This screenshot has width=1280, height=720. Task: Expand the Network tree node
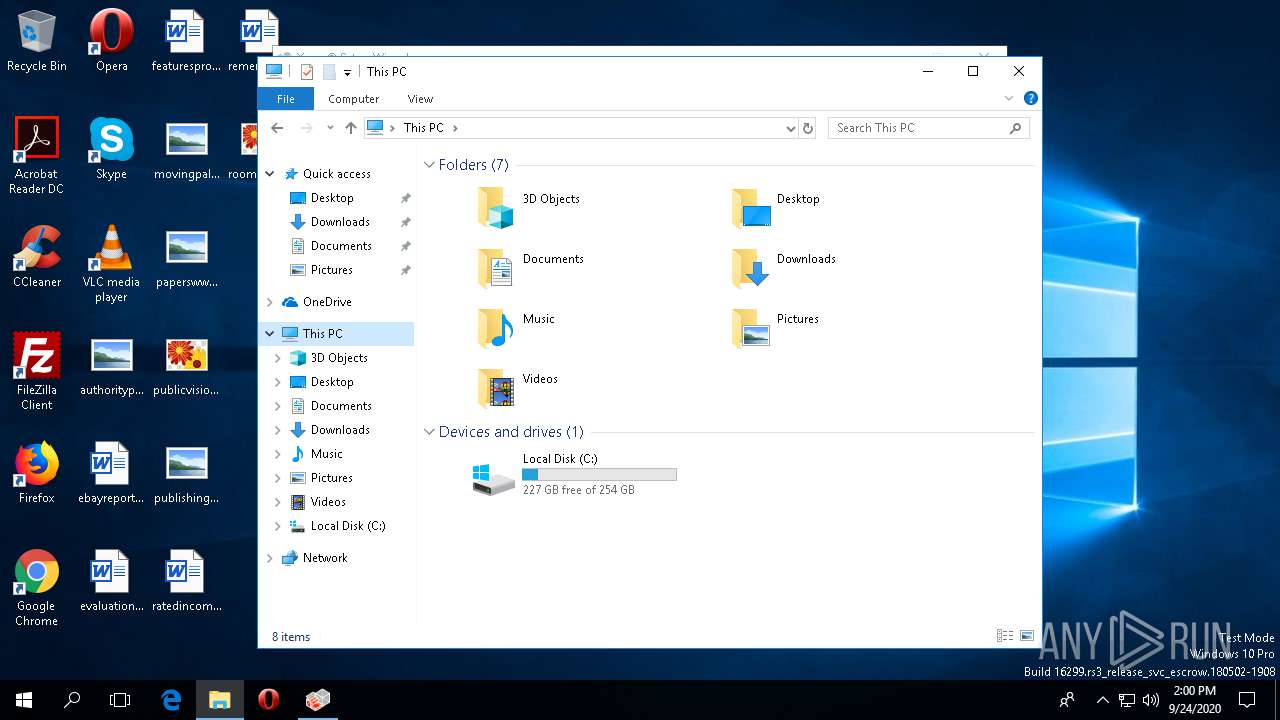point(270,558)
